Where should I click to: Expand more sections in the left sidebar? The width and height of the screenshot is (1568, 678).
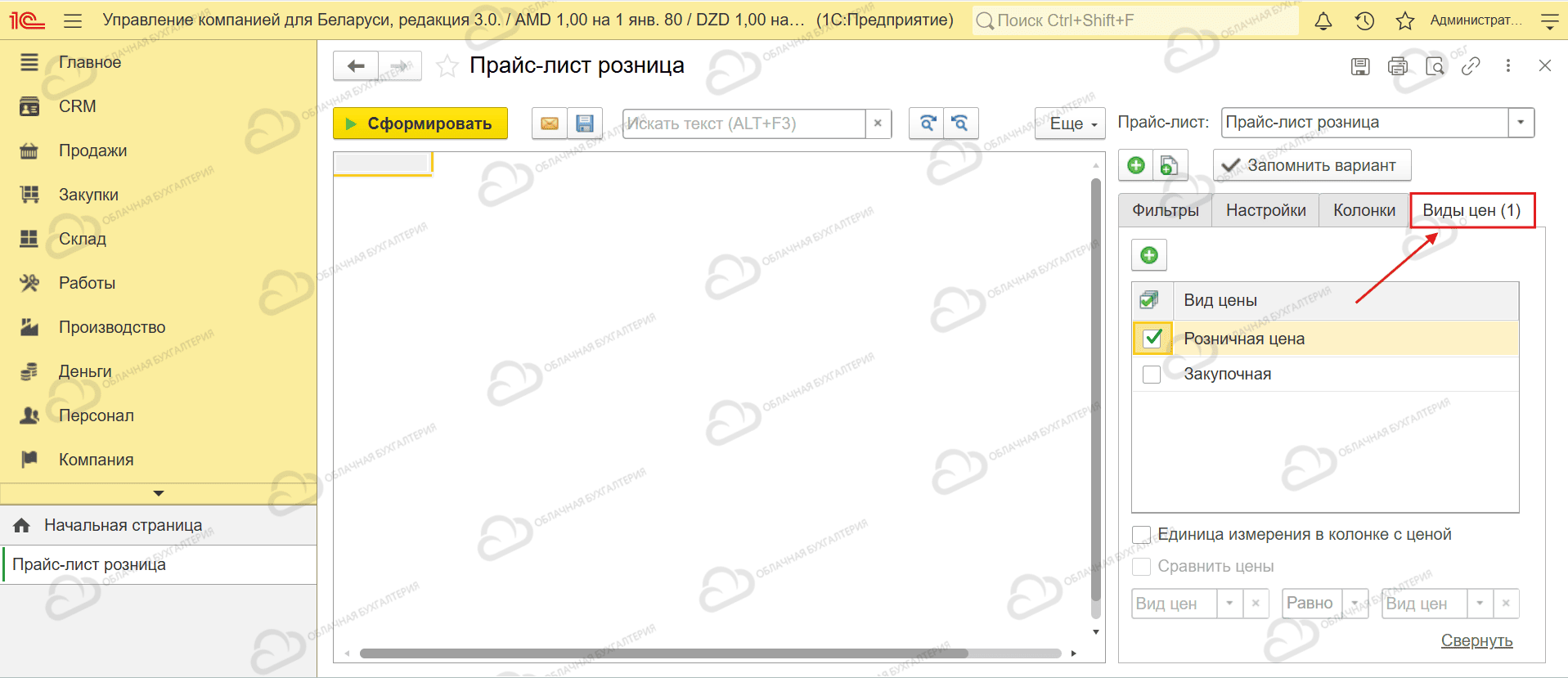[x=159, y=493]
